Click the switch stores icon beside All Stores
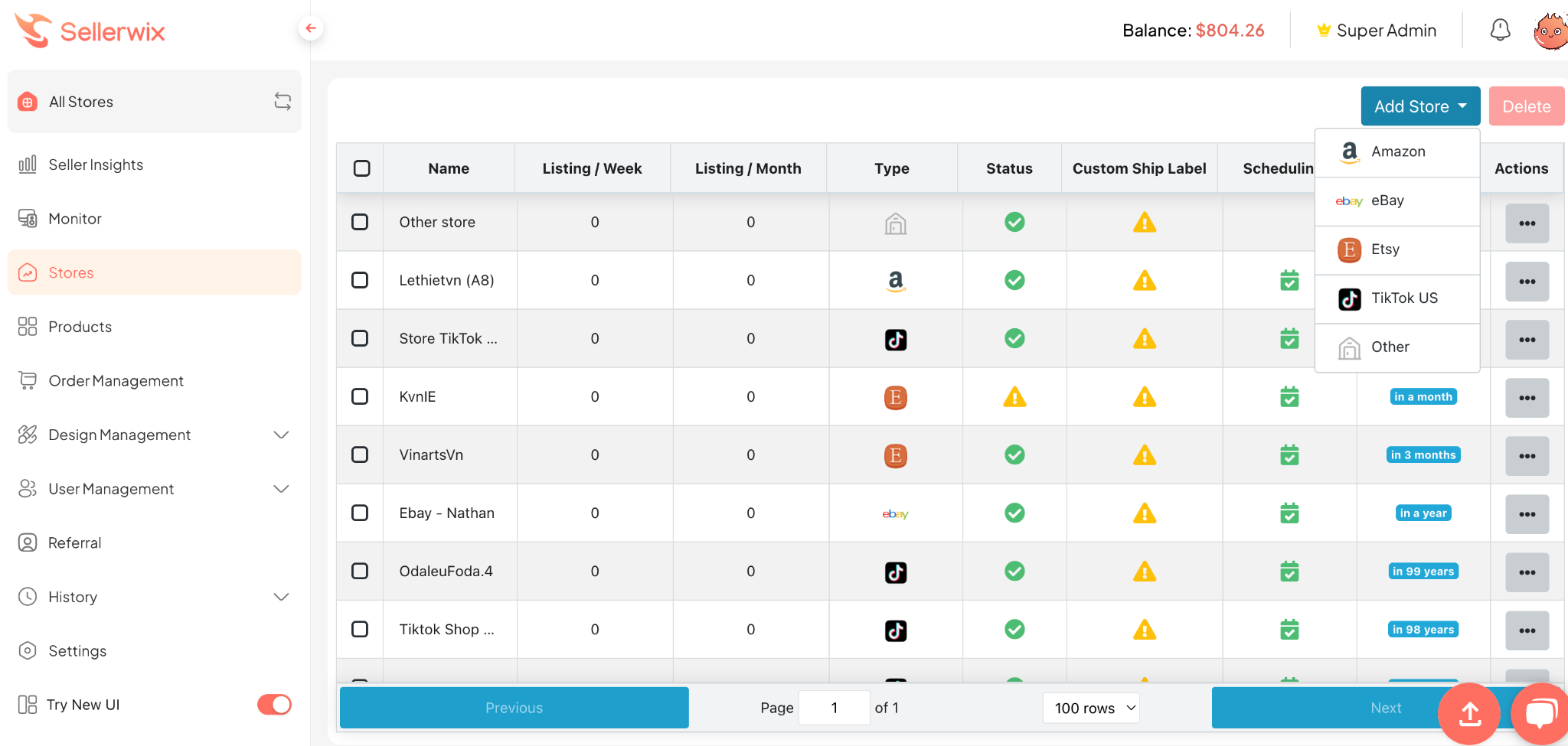Image resolution: width=1568 pixels, height=746 pixels. pyautogui.click(x=283, y=102)
